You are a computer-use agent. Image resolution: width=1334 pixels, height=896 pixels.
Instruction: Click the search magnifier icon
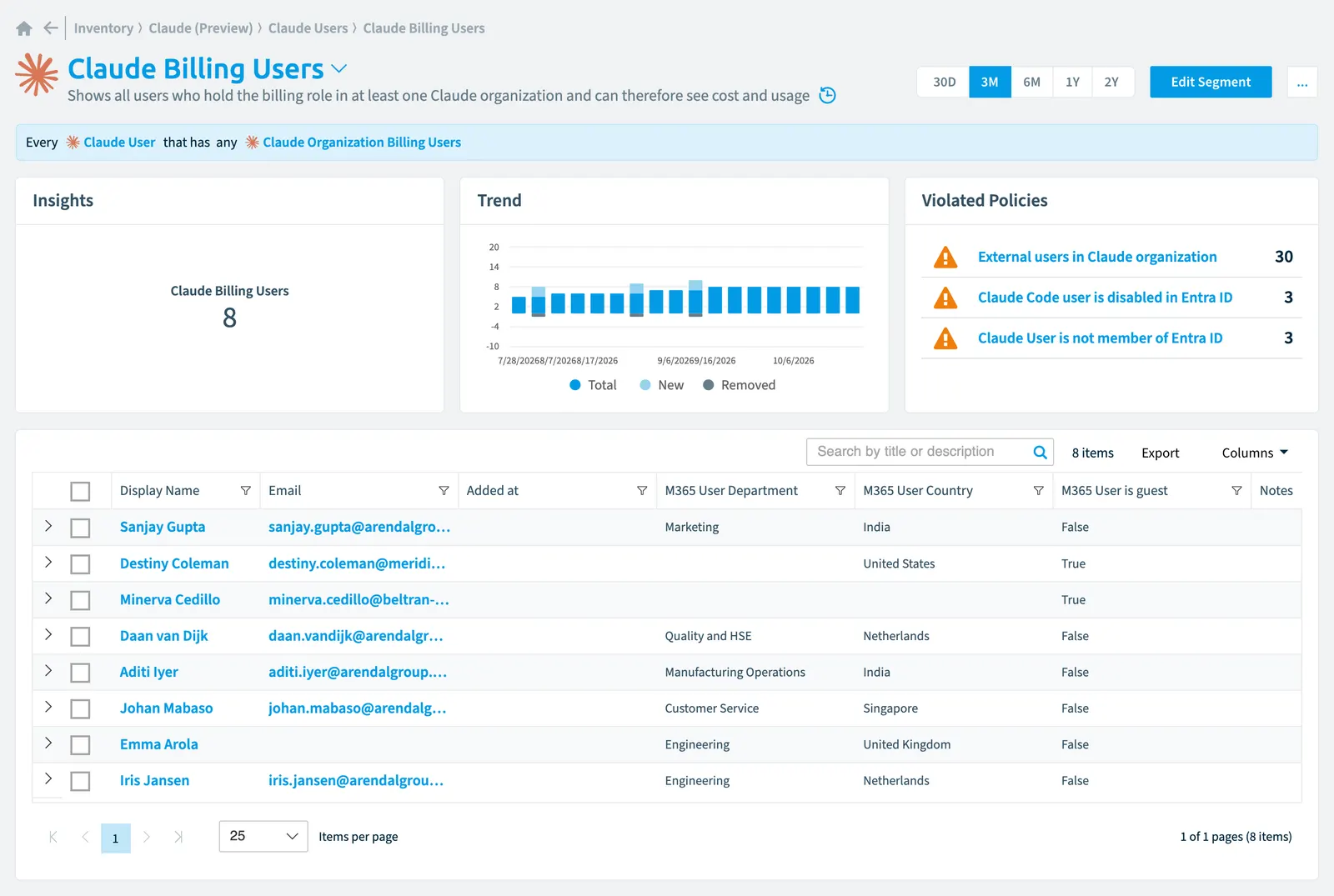[1040, 453]
